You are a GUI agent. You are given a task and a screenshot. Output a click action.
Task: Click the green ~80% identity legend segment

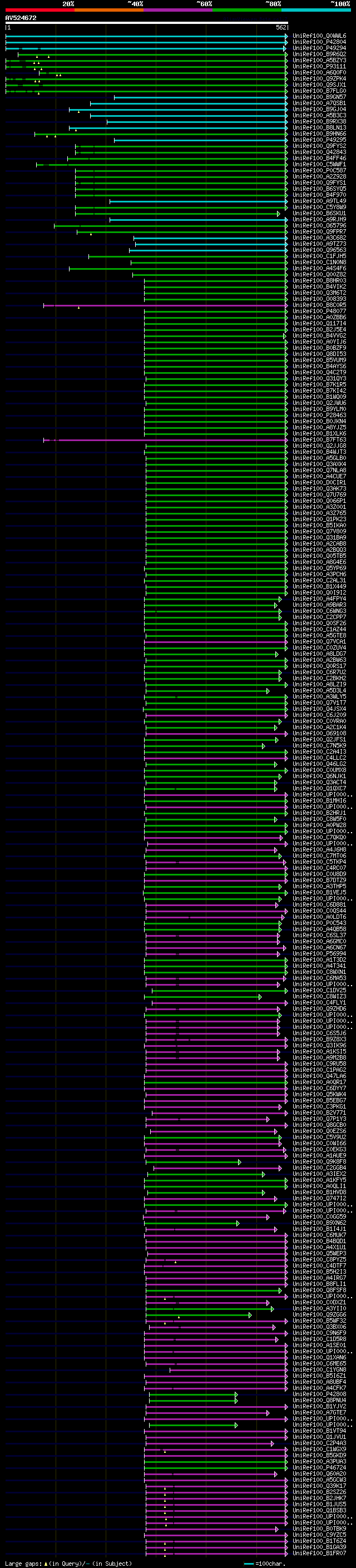click(246, 10)
